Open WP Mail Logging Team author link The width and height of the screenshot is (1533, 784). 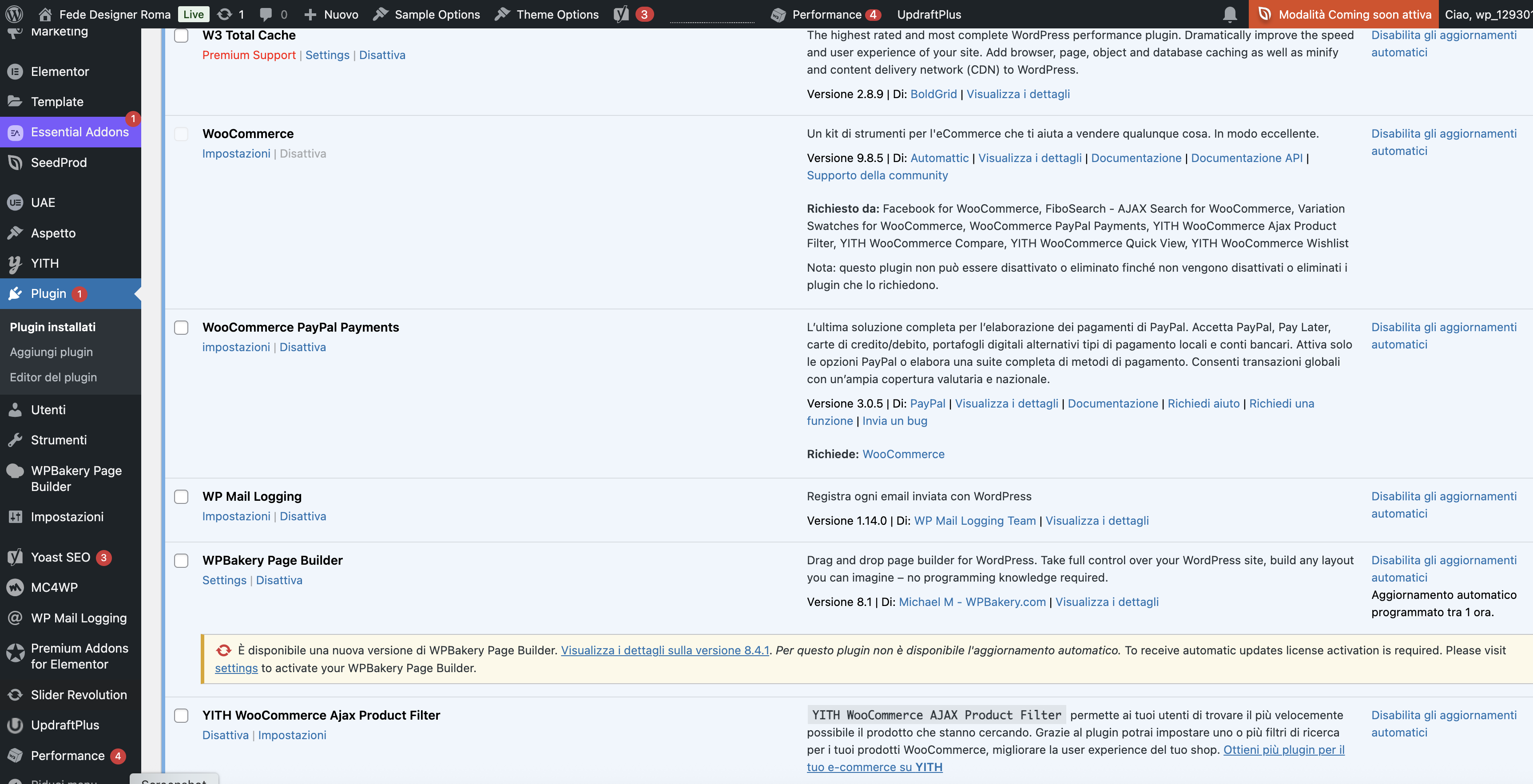(975, 520)
